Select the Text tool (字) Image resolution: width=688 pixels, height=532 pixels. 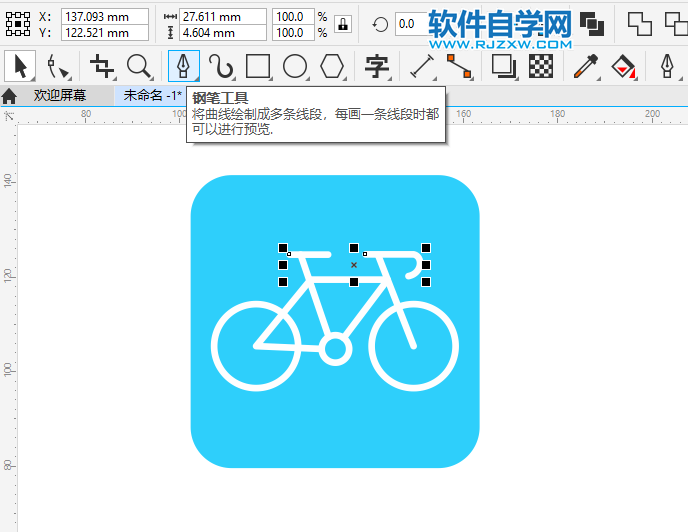click(x=377, y=66)
